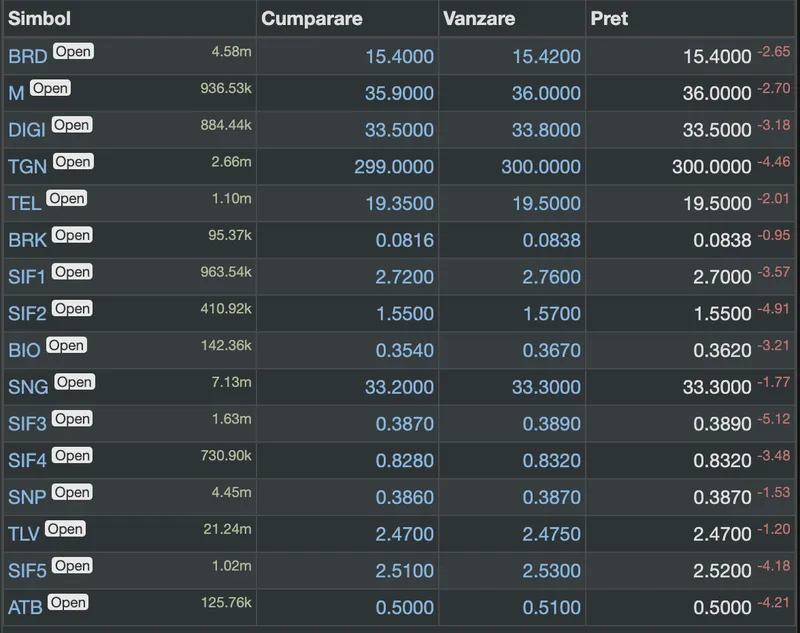Screen dimensions: 800x633
Task: Open the TGN symbol link
Action: [27, 167]
